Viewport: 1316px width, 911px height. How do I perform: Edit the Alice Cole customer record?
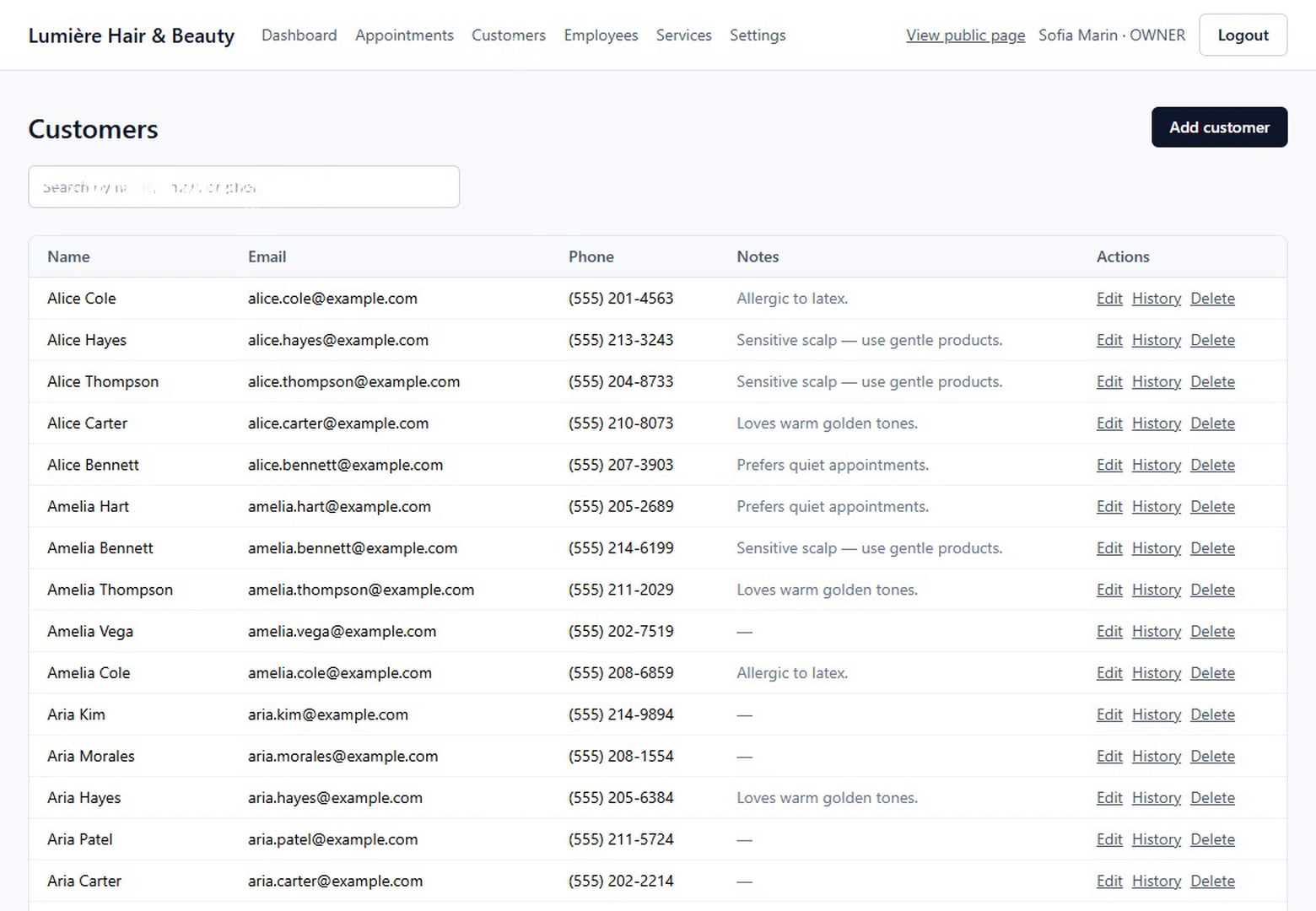point(1109,299)
